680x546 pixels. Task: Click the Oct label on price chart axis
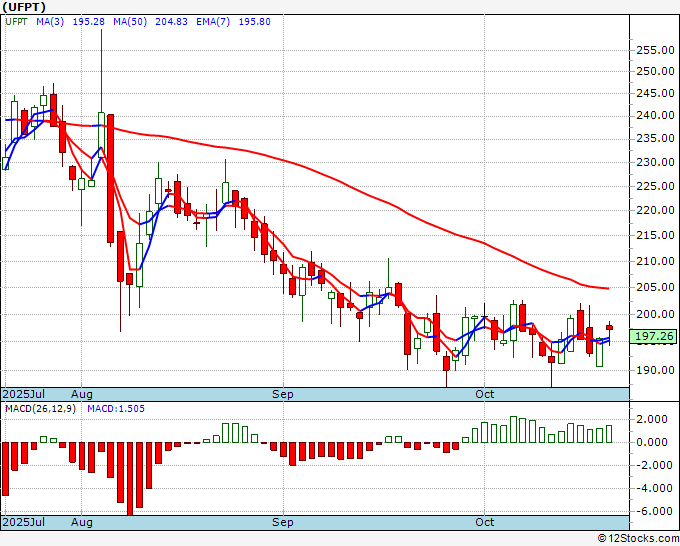[484, 394]
